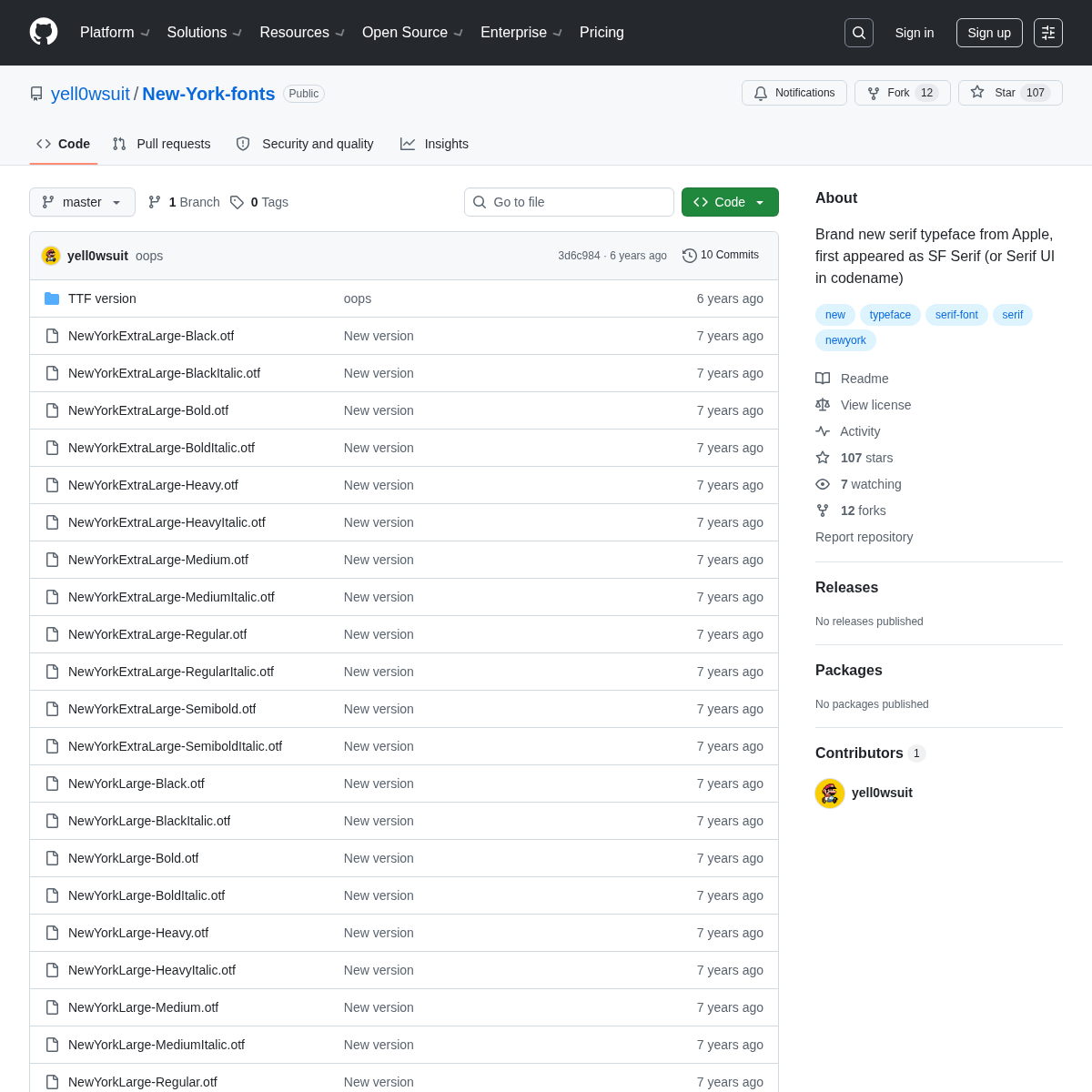Switch to the Insights tab
Viewport: 1092px width, 1092px height.
pos(434,144)
